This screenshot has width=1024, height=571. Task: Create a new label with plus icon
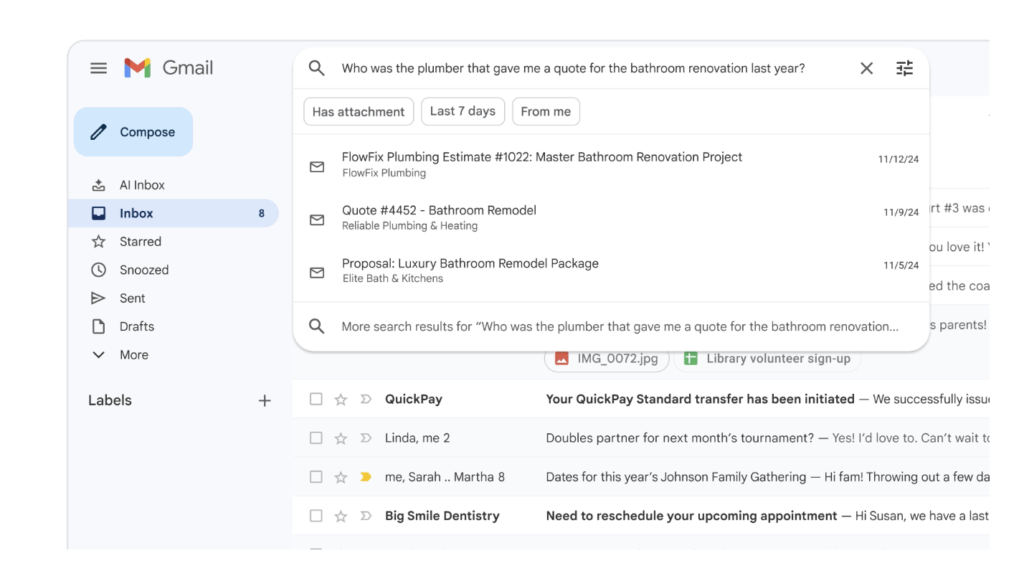point(264,400)
